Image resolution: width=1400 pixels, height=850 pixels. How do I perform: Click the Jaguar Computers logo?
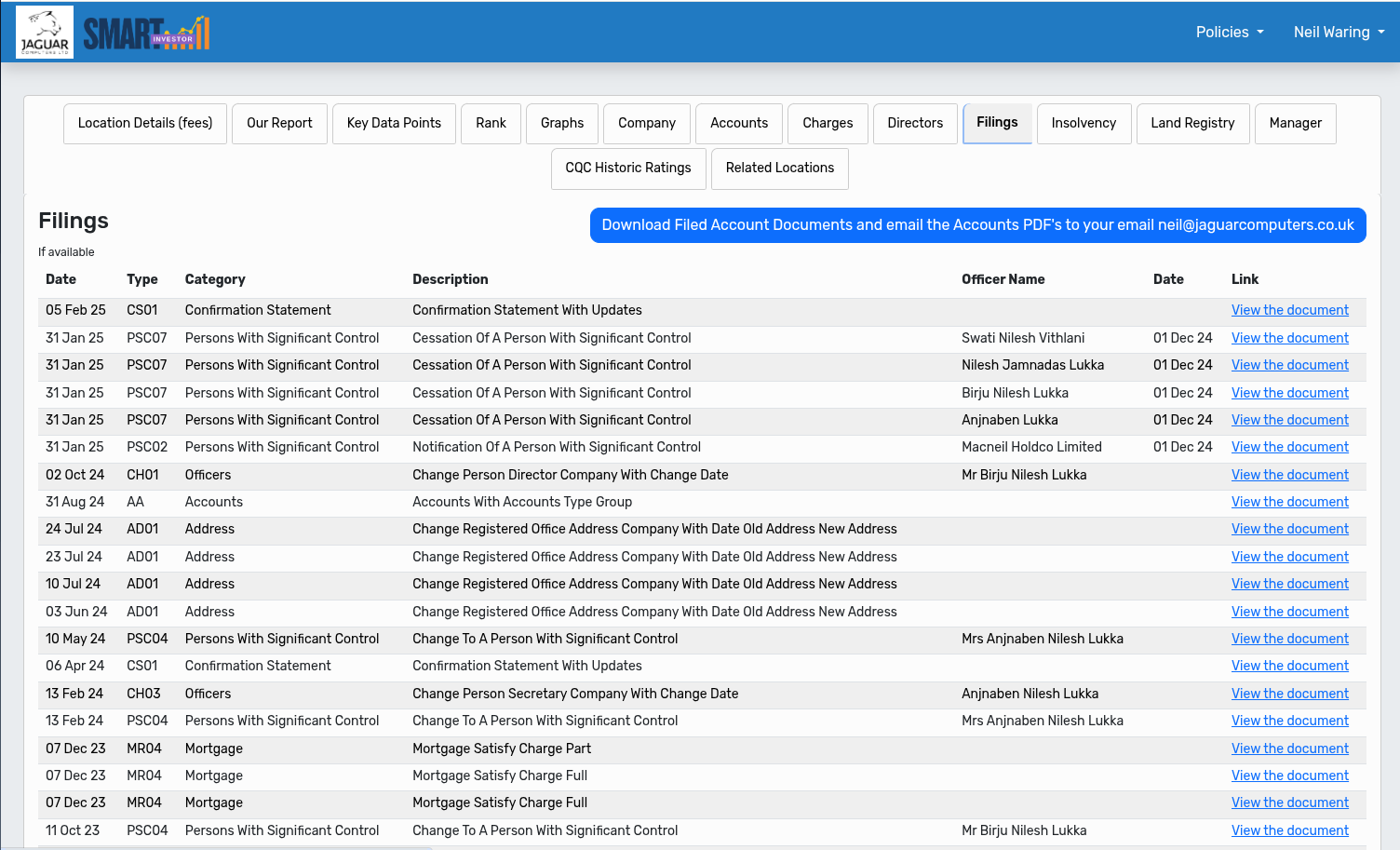click(x=45, y=33)
